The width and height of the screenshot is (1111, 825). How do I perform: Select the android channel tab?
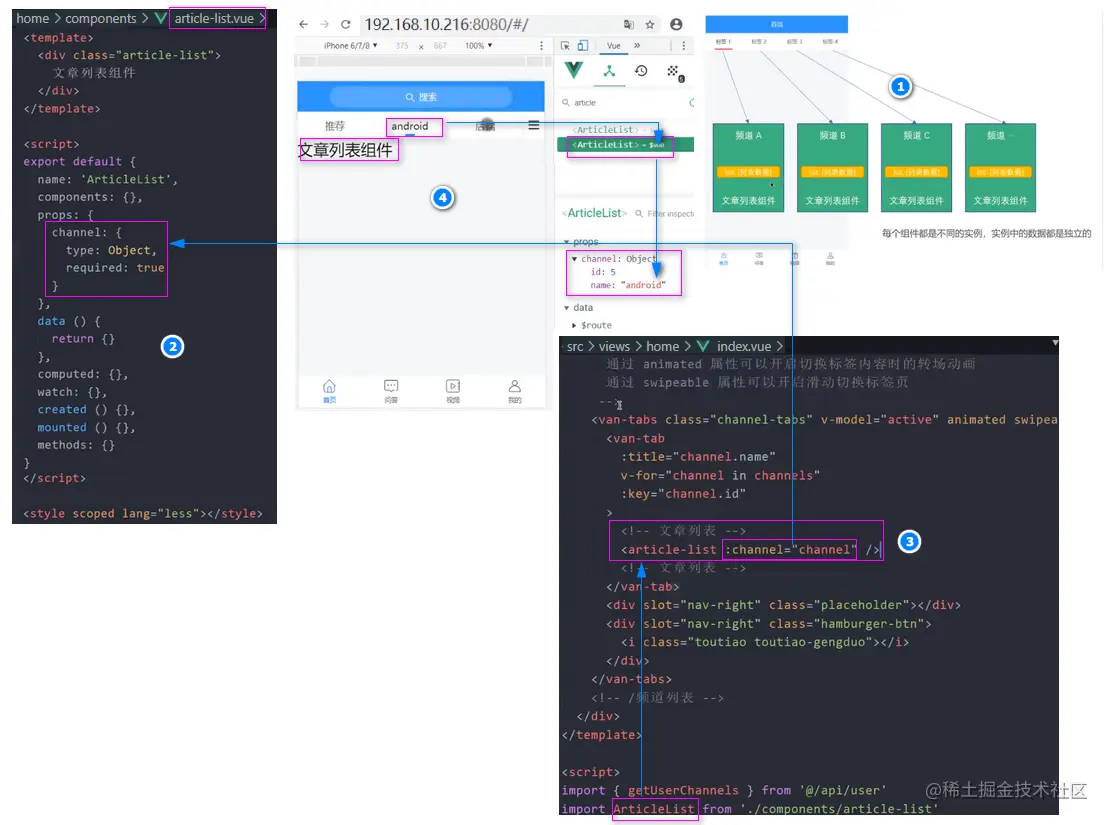point(410,126)
